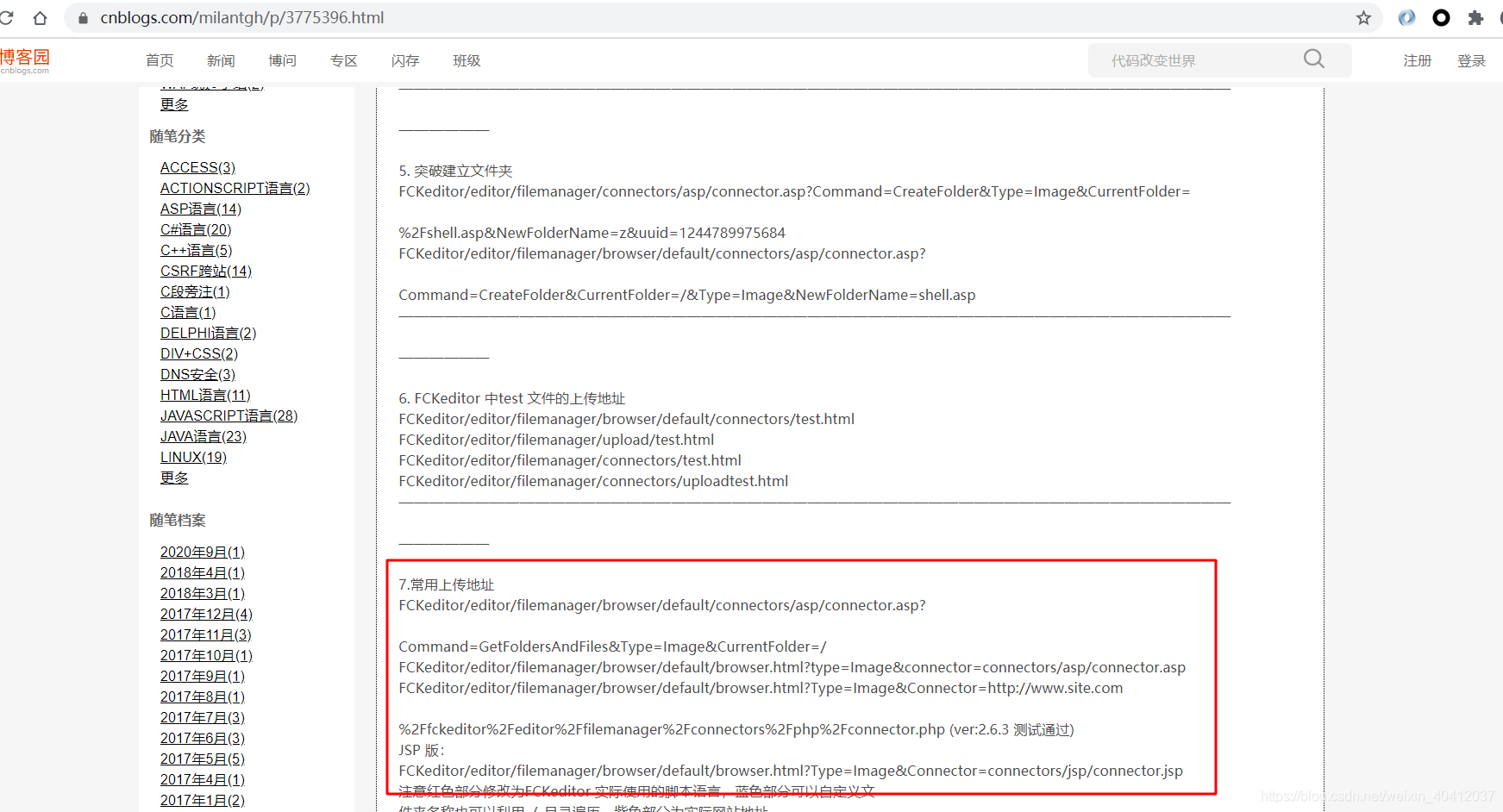Click the black circle extension icon

coord(1441,17)
